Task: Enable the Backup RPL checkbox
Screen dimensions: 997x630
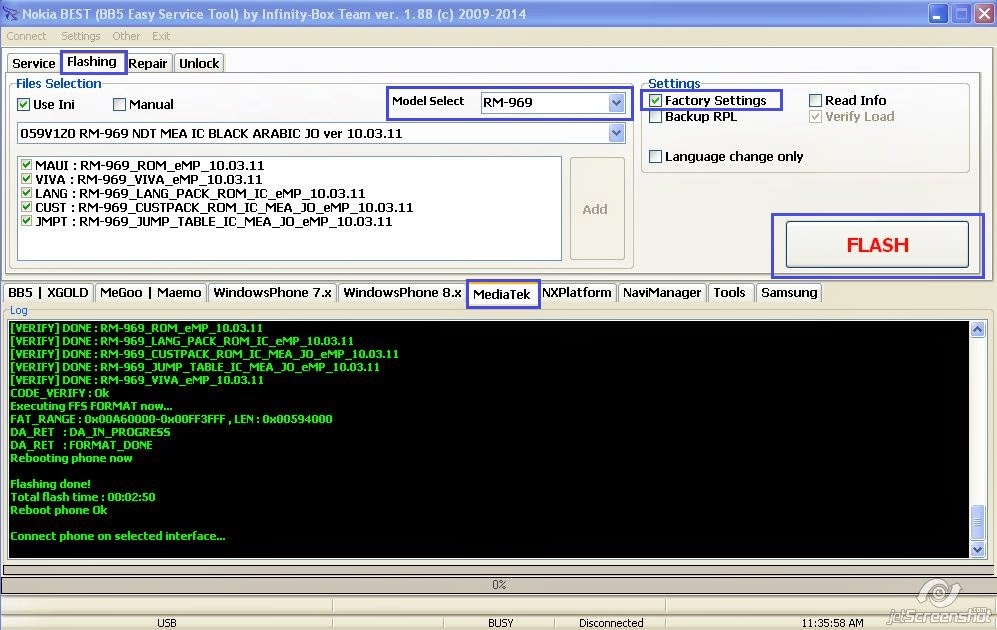Action: tap(656, 117)
